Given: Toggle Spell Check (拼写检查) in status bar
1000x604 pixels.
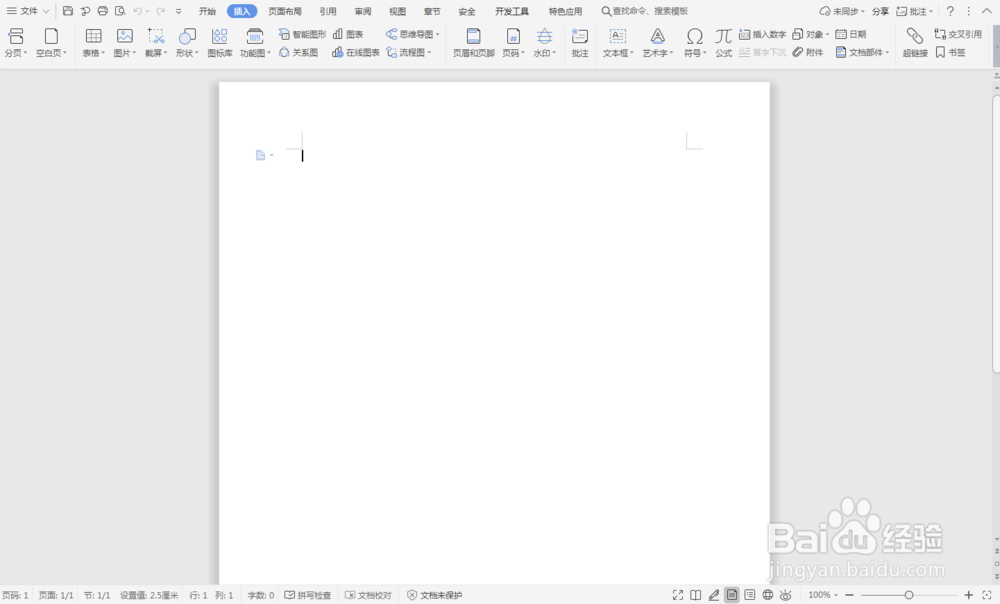Looking at the screenshot, I should [x=307, y=595].
